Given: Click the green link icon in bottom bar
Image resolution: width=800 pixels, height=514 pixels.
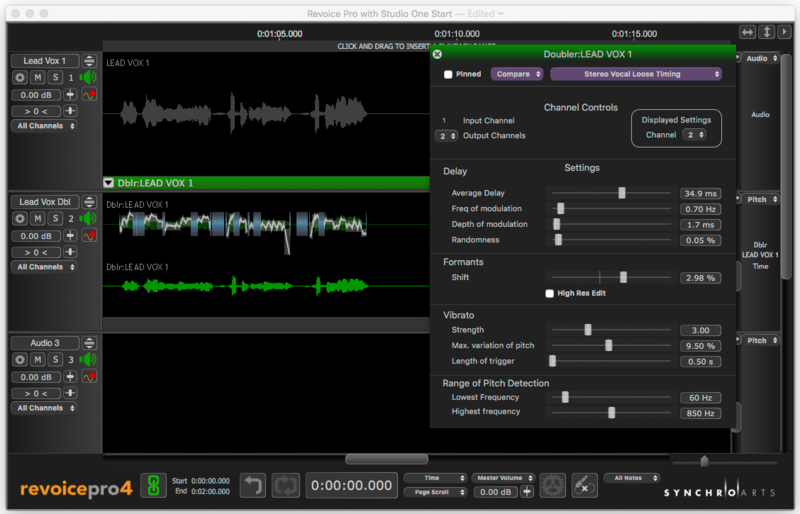Looking at the screenshot, I should (x=153, y=486).
